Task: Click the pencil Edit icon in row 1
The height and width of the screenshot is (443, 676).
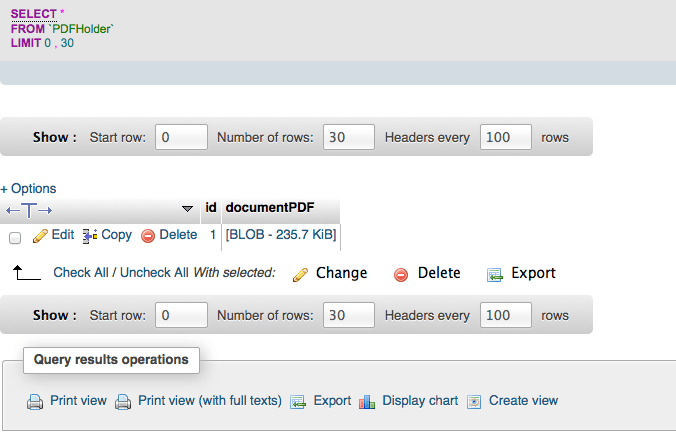Action: coord(40,236)
